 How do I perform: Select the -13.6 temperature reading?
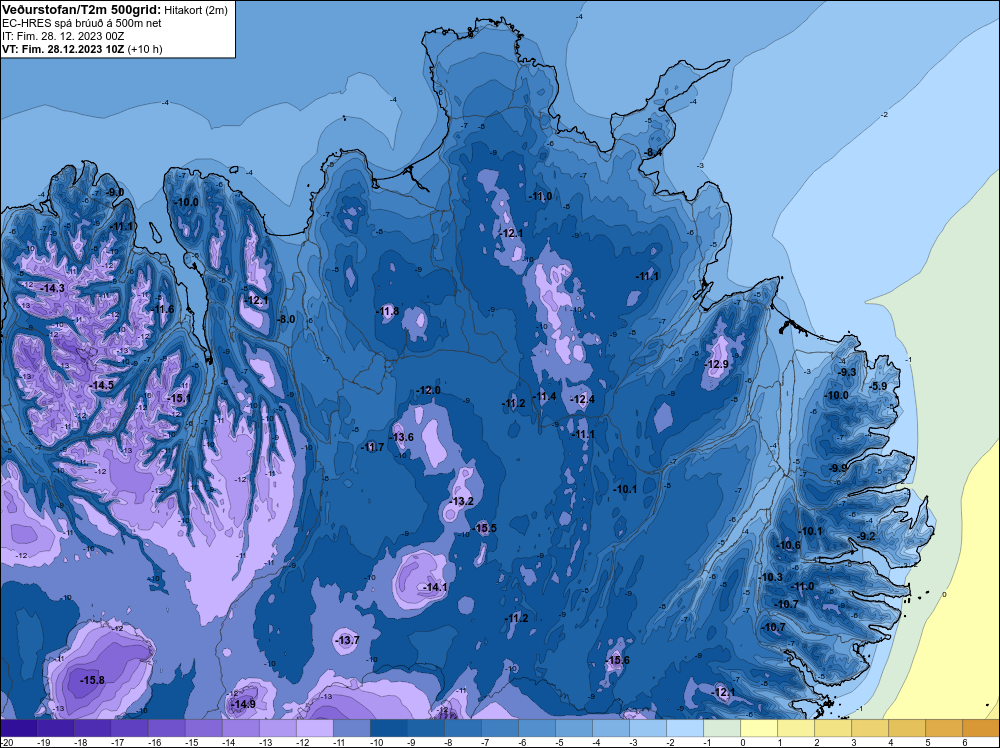click(402, 437)
